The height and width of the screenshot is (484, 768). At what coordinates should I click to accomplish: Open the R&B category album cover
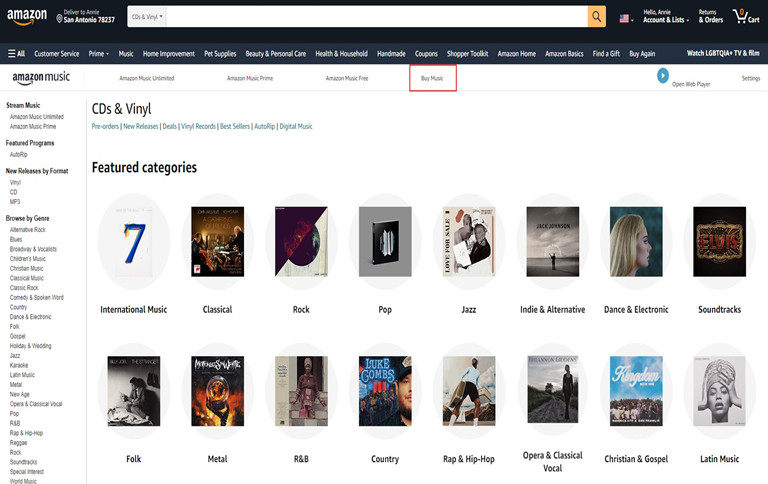click(301, 391)
